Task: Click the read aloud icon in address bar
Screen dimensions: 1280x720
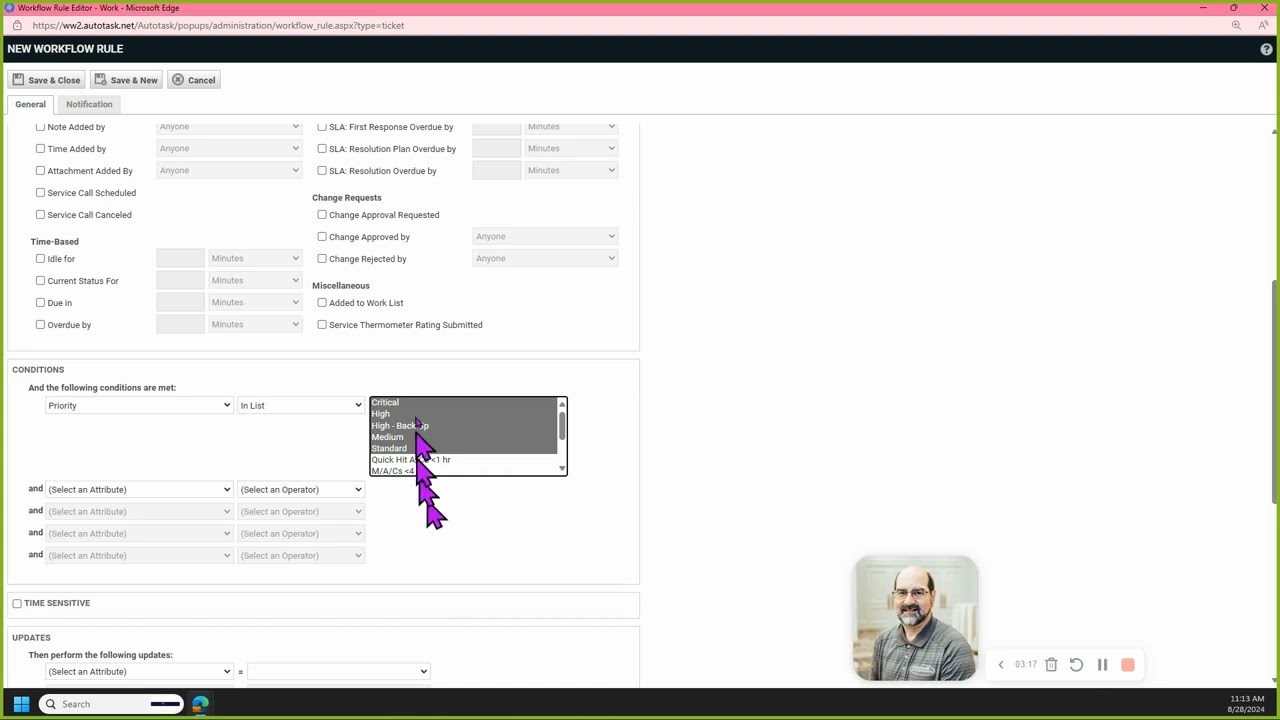Action: click(1264, 25)
